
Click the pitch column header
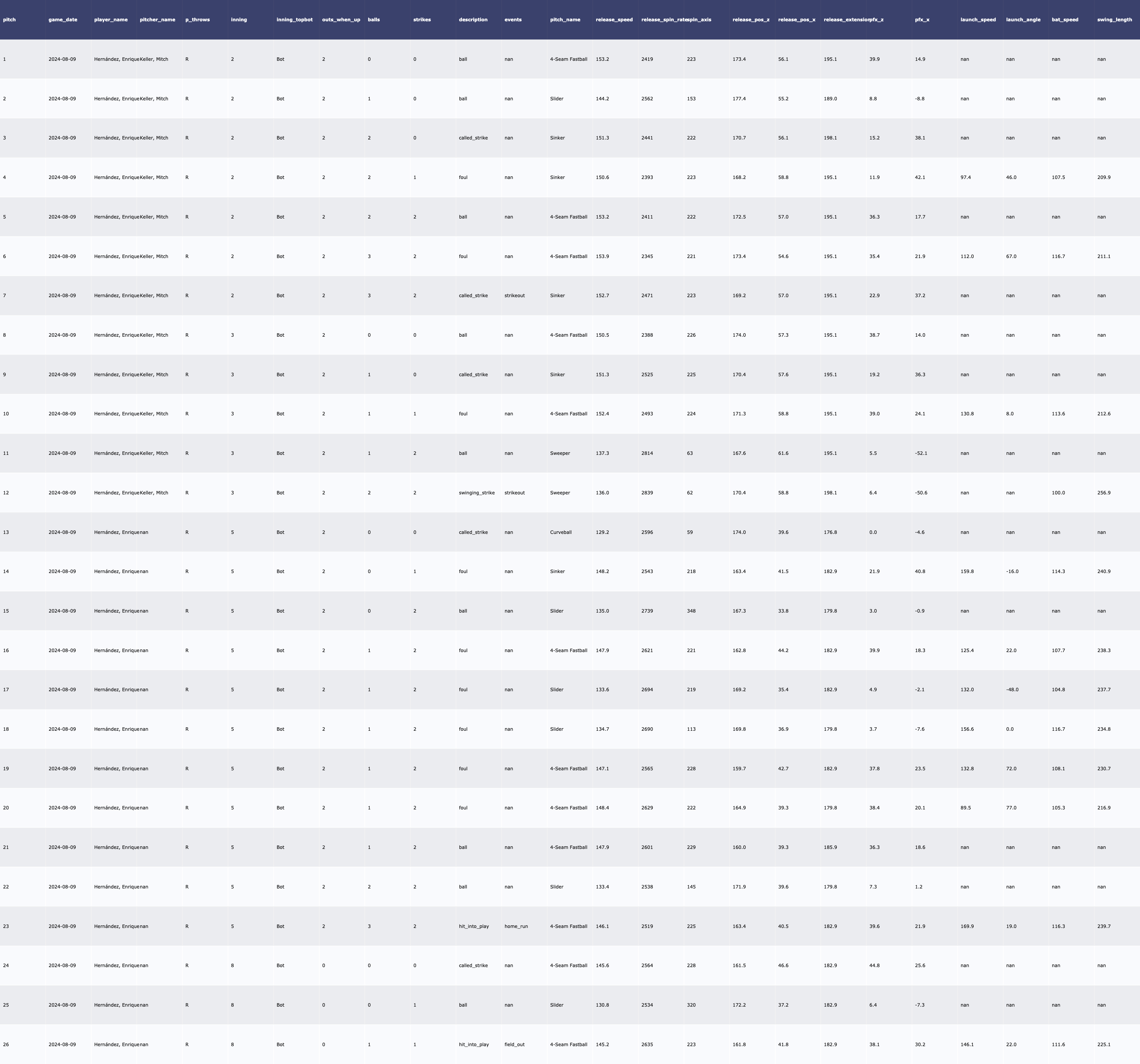click(10, 19)
